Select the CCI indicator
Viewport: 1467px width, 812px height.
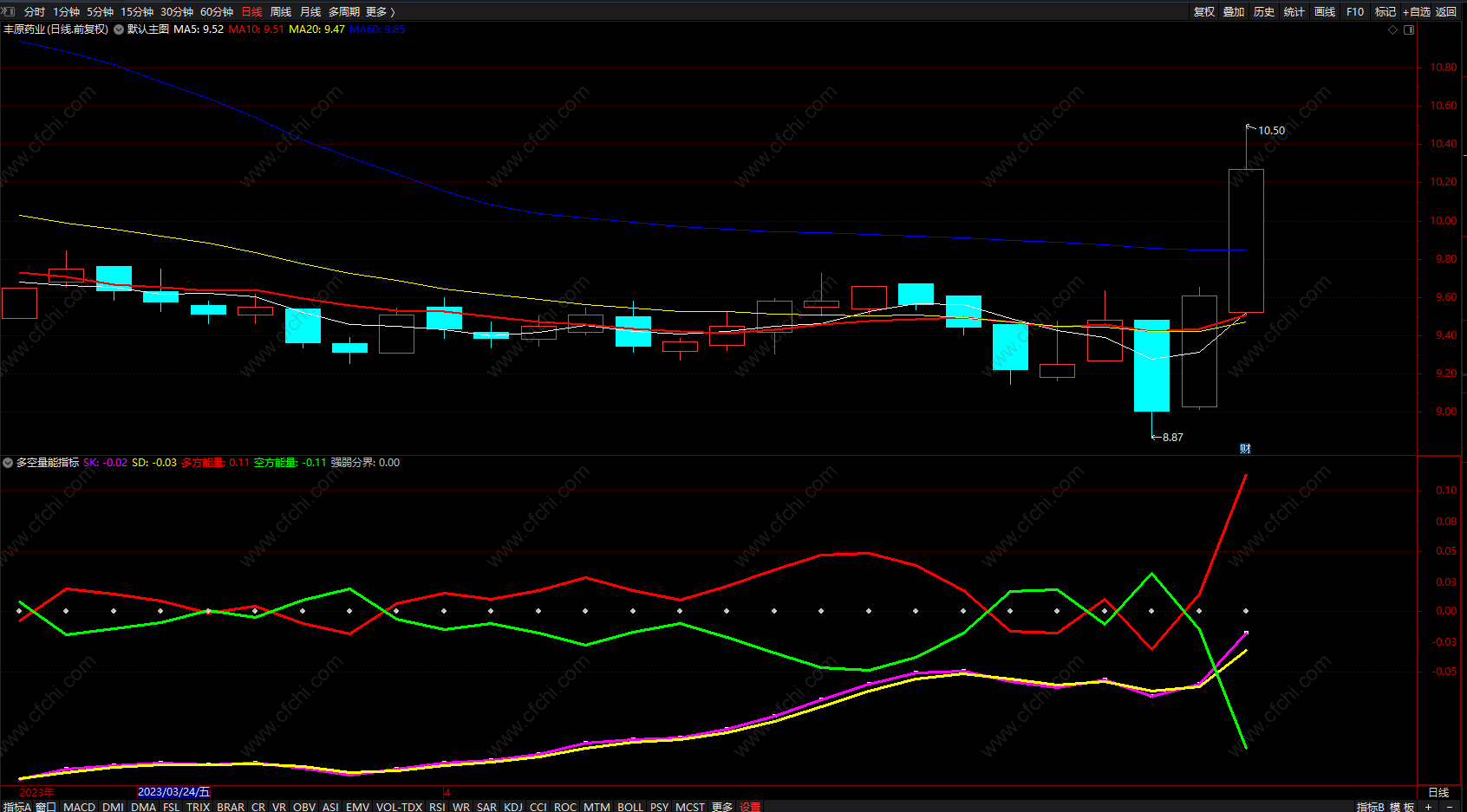click(538, 807)
